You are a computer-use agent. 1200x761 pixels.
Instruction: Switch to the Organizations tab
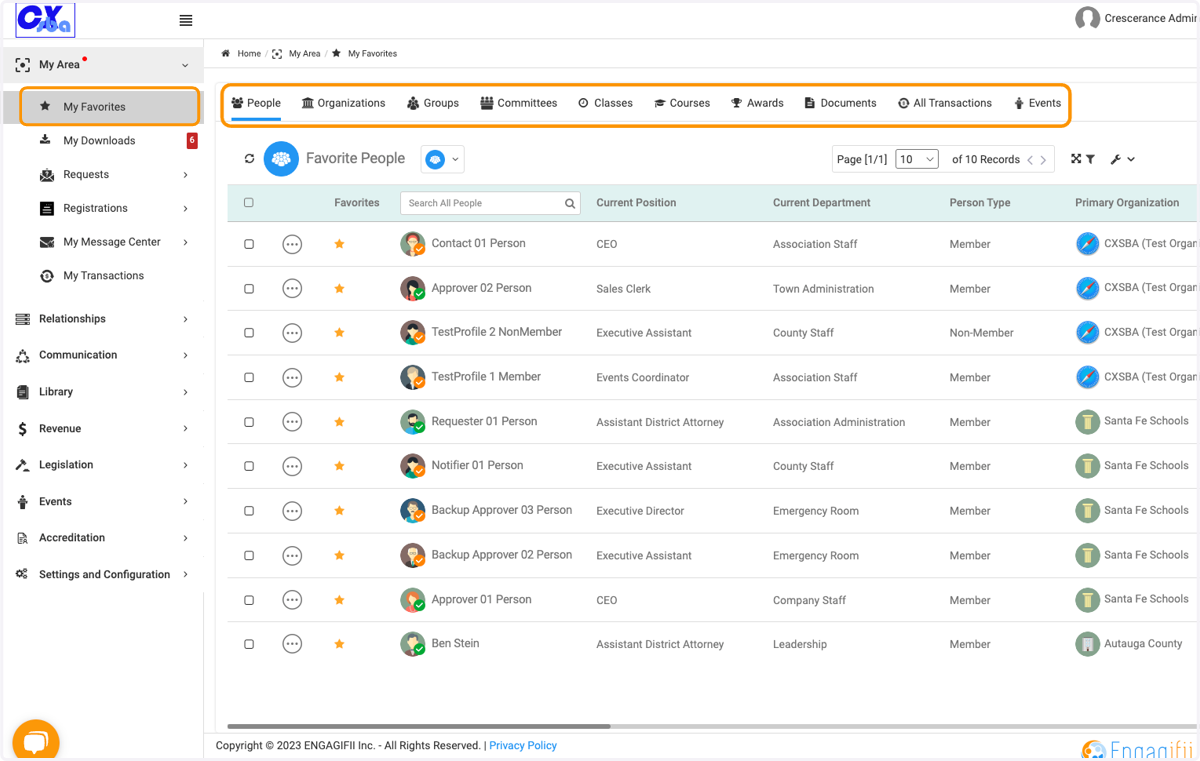pos(343,103)
